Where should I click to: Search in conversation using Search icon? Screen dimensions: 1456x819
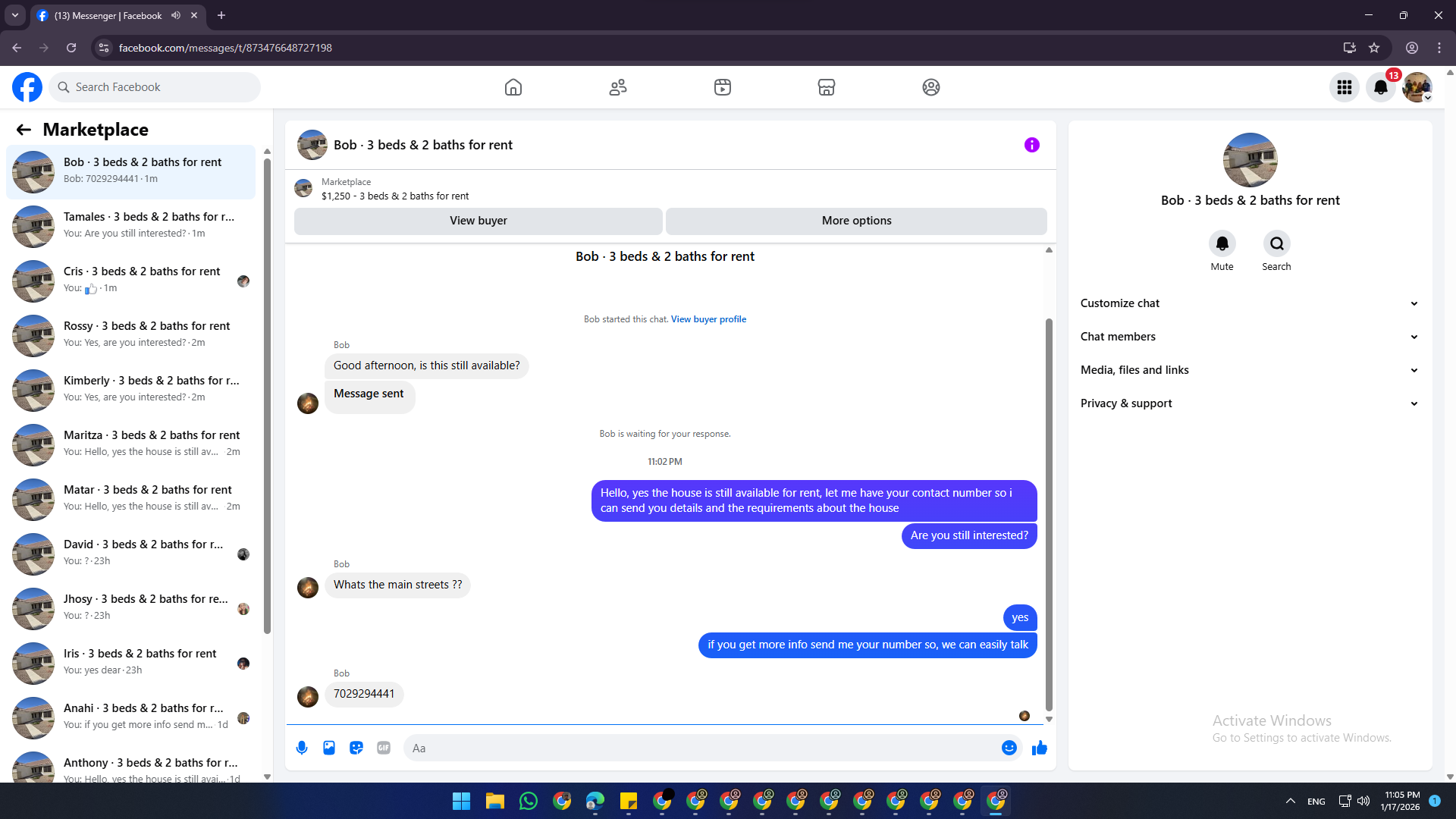click(1276, 244)
